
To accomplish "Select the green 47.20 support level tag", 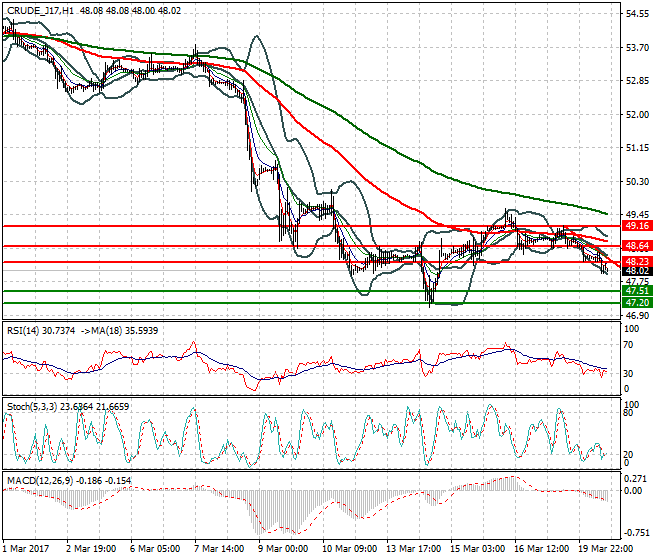I will point(637,302).
